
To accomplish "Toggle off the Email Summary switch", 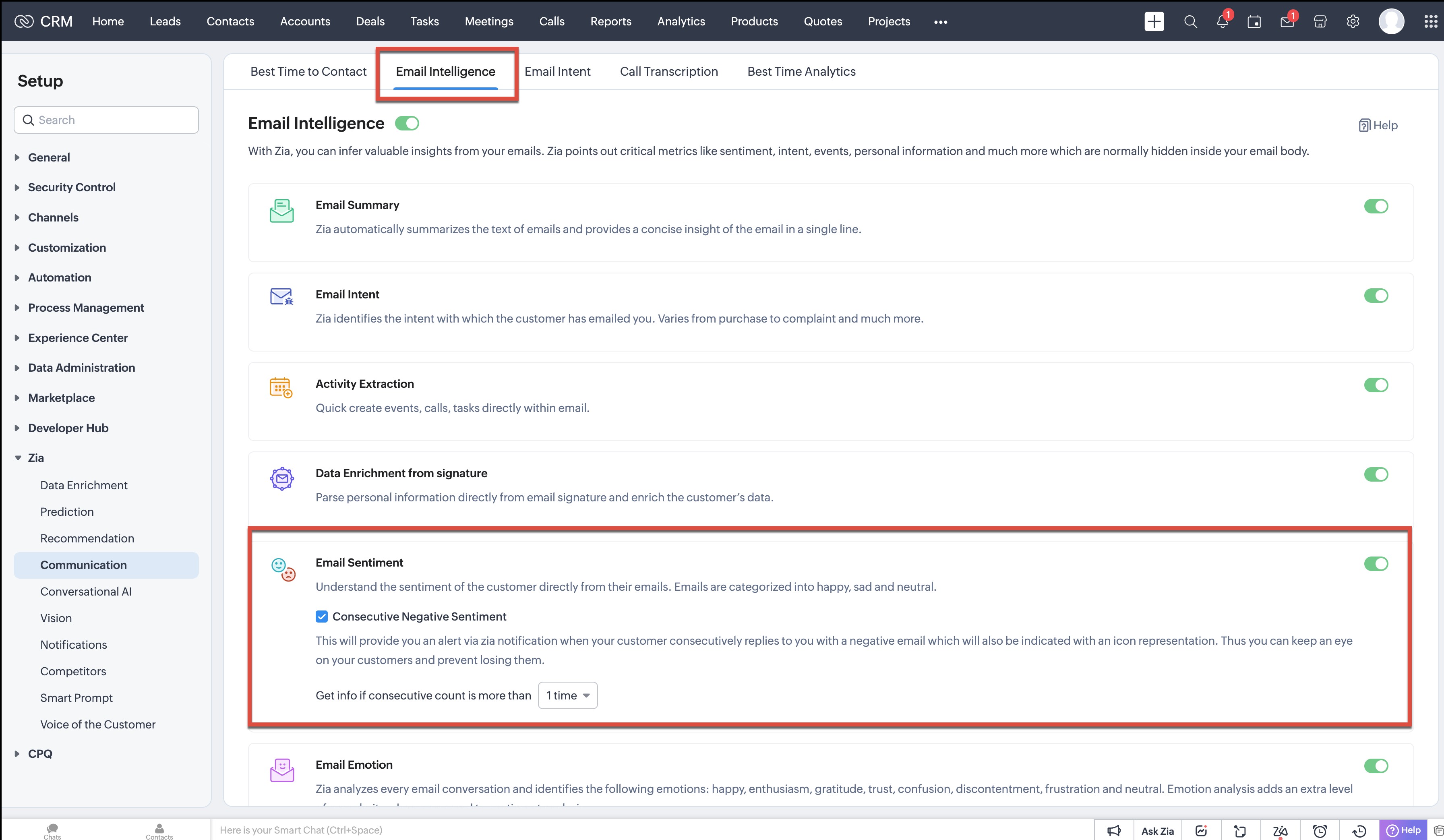I will pyautogui.click(x=1375, y=206).
